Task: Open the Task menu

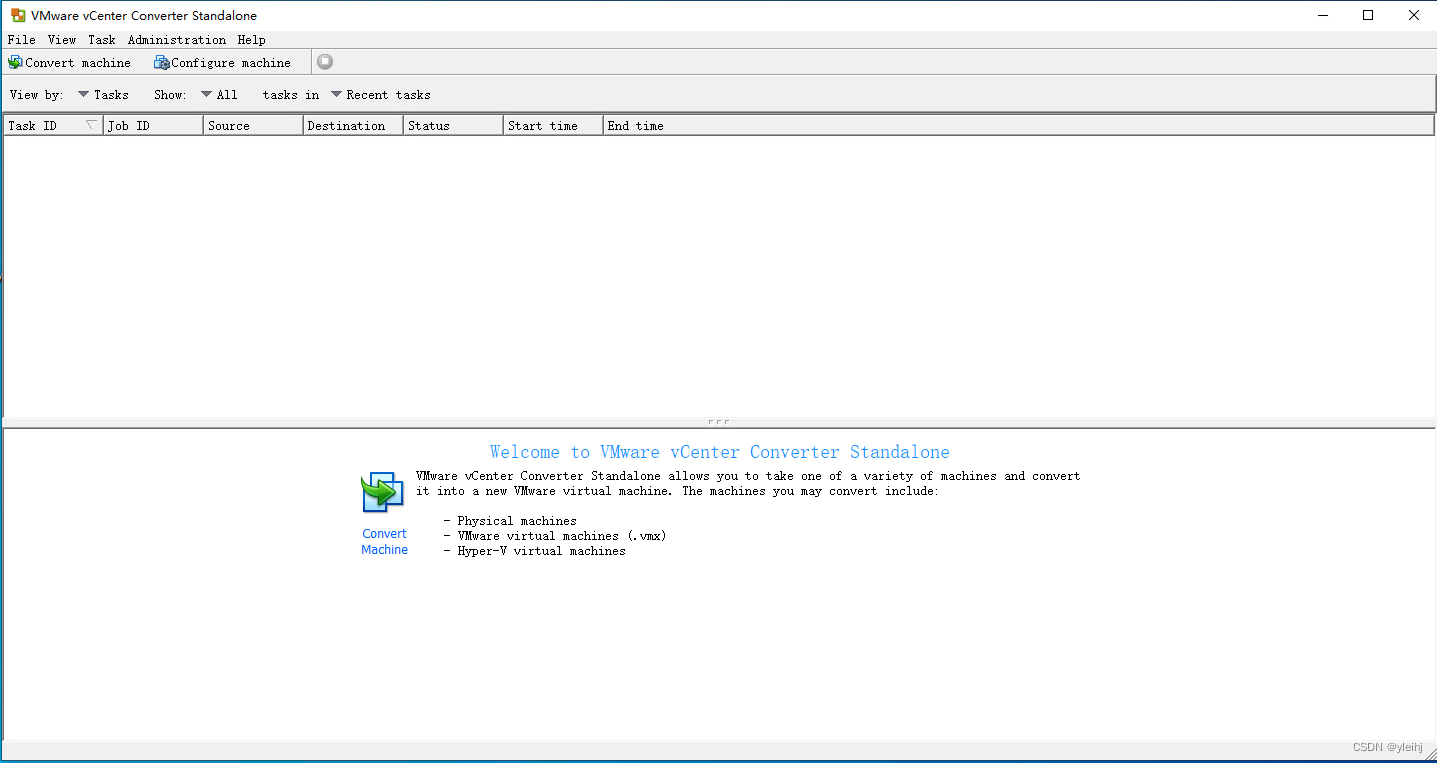Action: tap(102, 40)
